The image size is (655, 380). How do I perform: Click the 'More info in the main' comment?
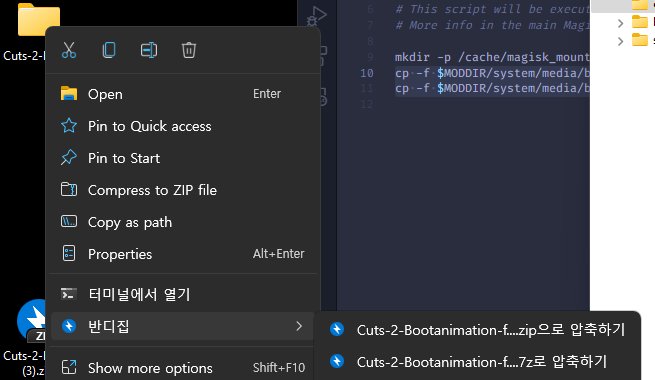492,25
